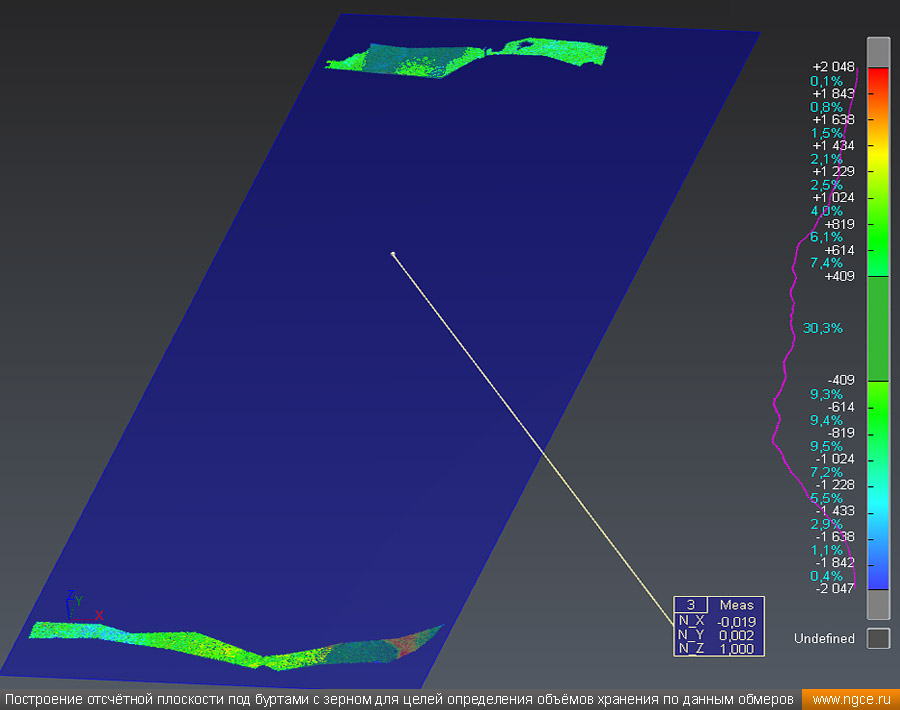Click the Meas header in annotation box
This screenshot has width=900, height=710.
coord(736,605)
